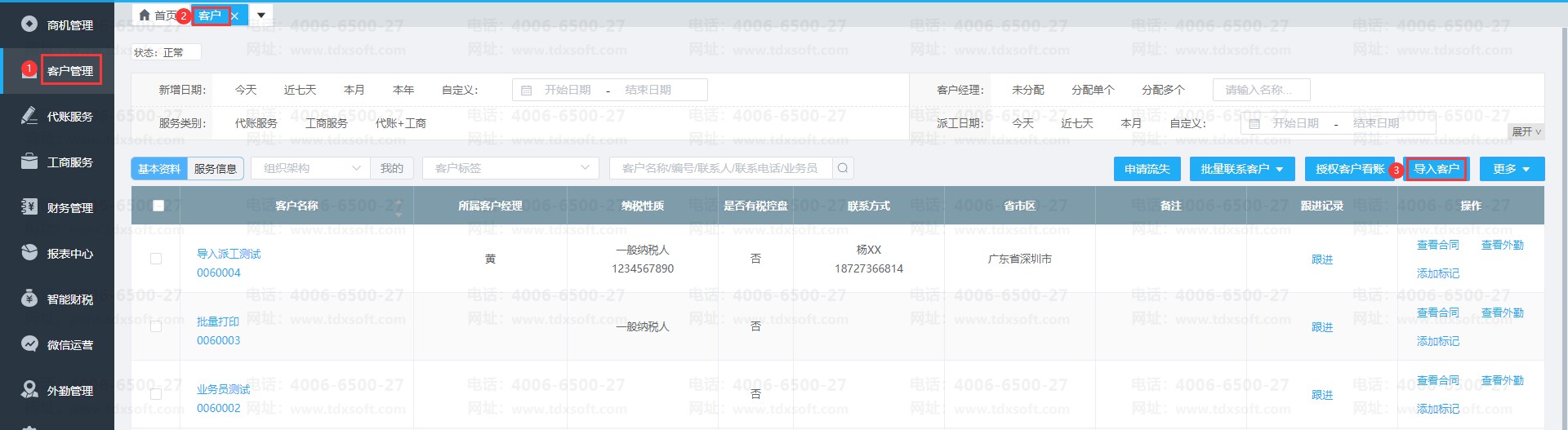The height and width of the screenshot is (430, 1568).
Task: Click the search magnifier icon
Action: [x=843, y=168]
